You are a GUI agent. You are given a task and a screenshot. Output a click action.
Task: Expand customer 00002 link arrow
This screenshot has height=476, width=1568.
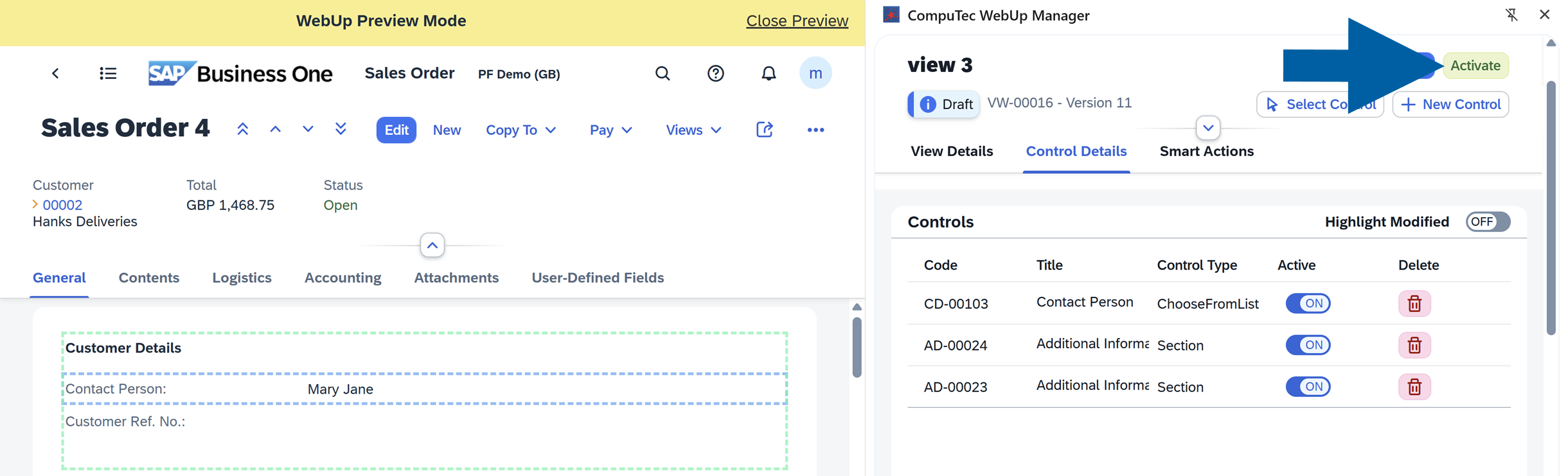coord(35,205)
